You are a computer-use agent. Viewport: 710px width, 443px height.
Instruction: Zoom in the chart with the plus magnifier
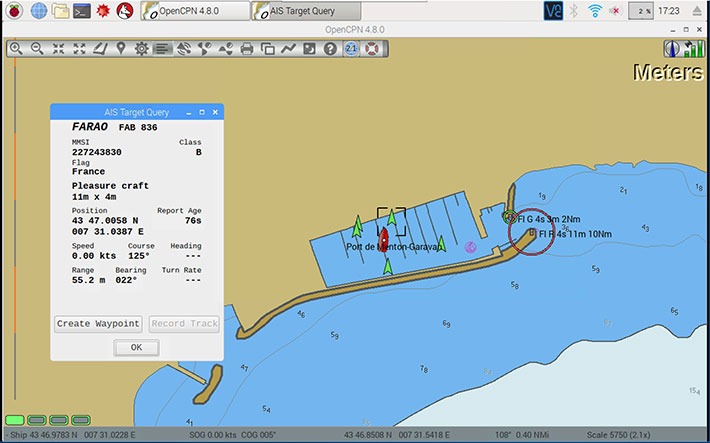point(16,48)
